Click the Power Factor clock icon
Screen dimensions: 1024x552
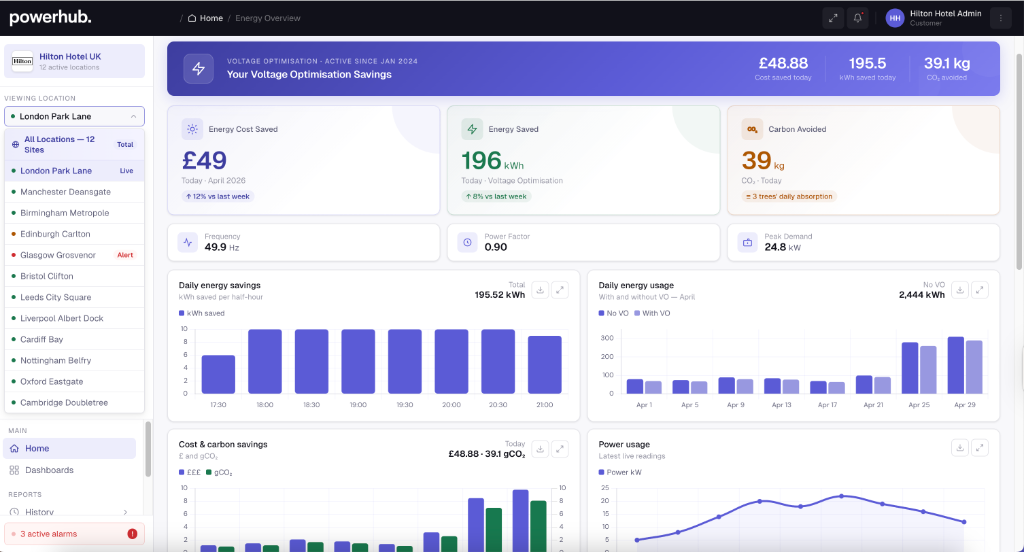tap(468, 242)
